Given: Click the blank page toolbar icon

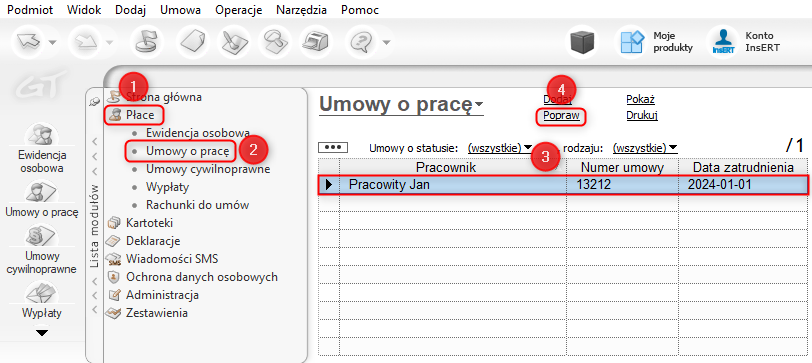Looking at the screenshot, I should coord(192,42).
